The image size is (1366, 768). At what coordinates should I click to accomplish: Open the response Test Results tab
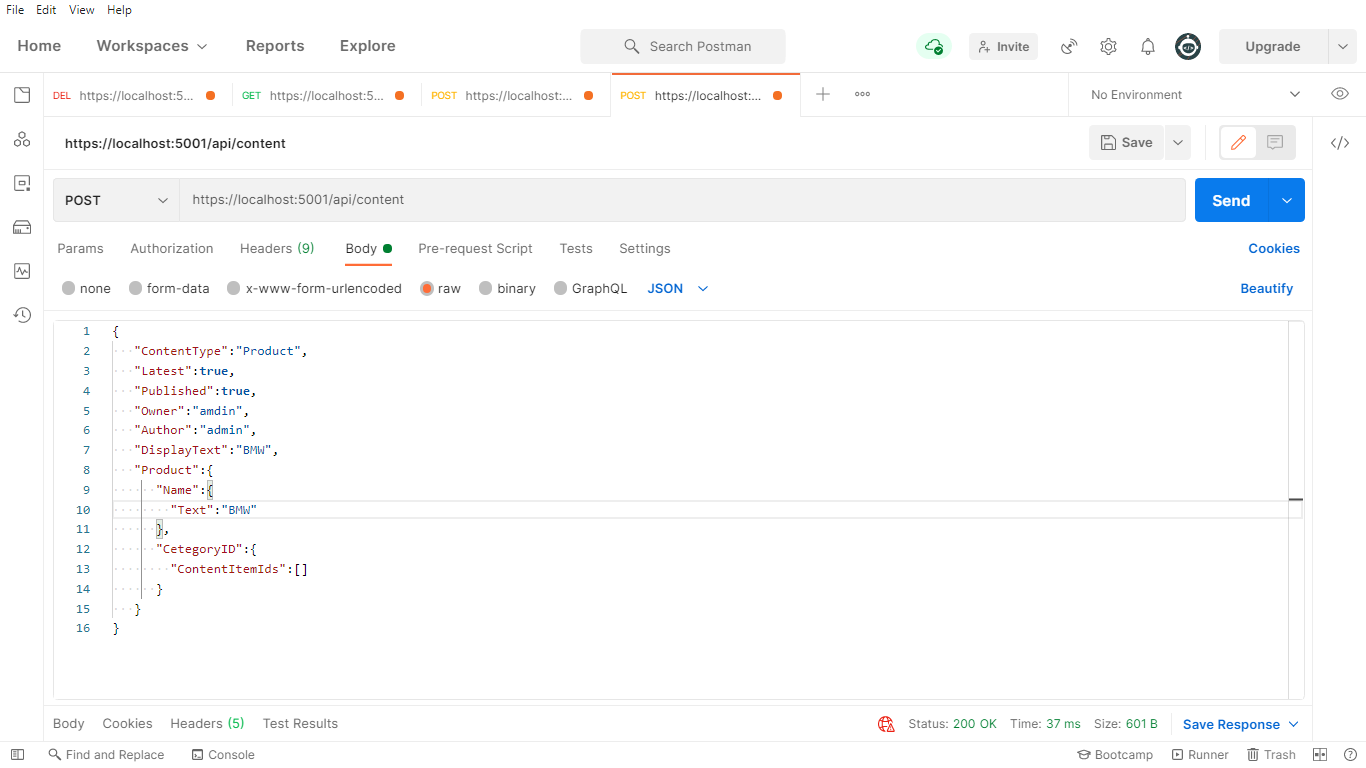pos(300,723)
